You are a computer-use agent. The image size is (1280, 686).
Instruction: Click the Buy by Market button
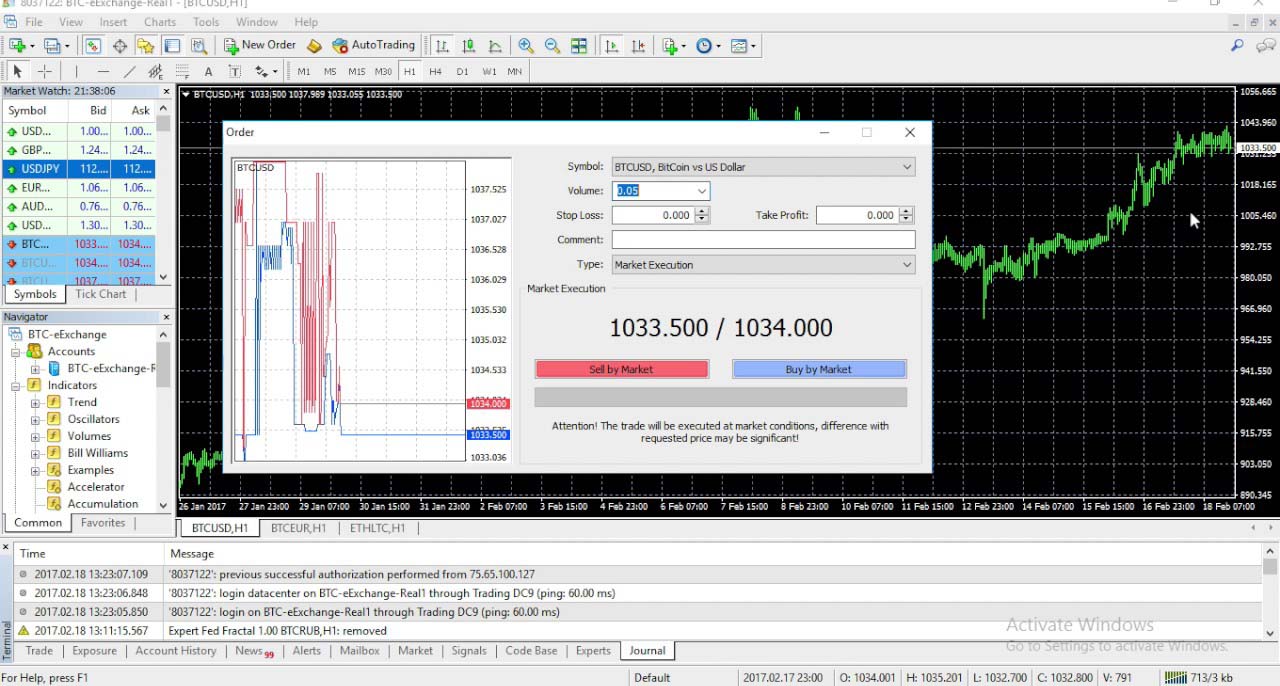819,370
